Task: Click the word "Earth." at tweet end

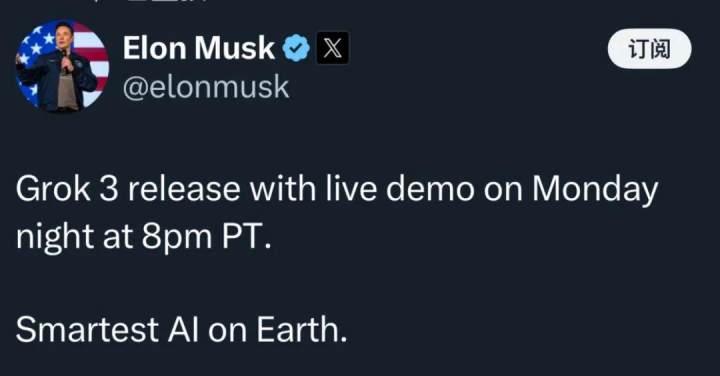Action: 302,329
